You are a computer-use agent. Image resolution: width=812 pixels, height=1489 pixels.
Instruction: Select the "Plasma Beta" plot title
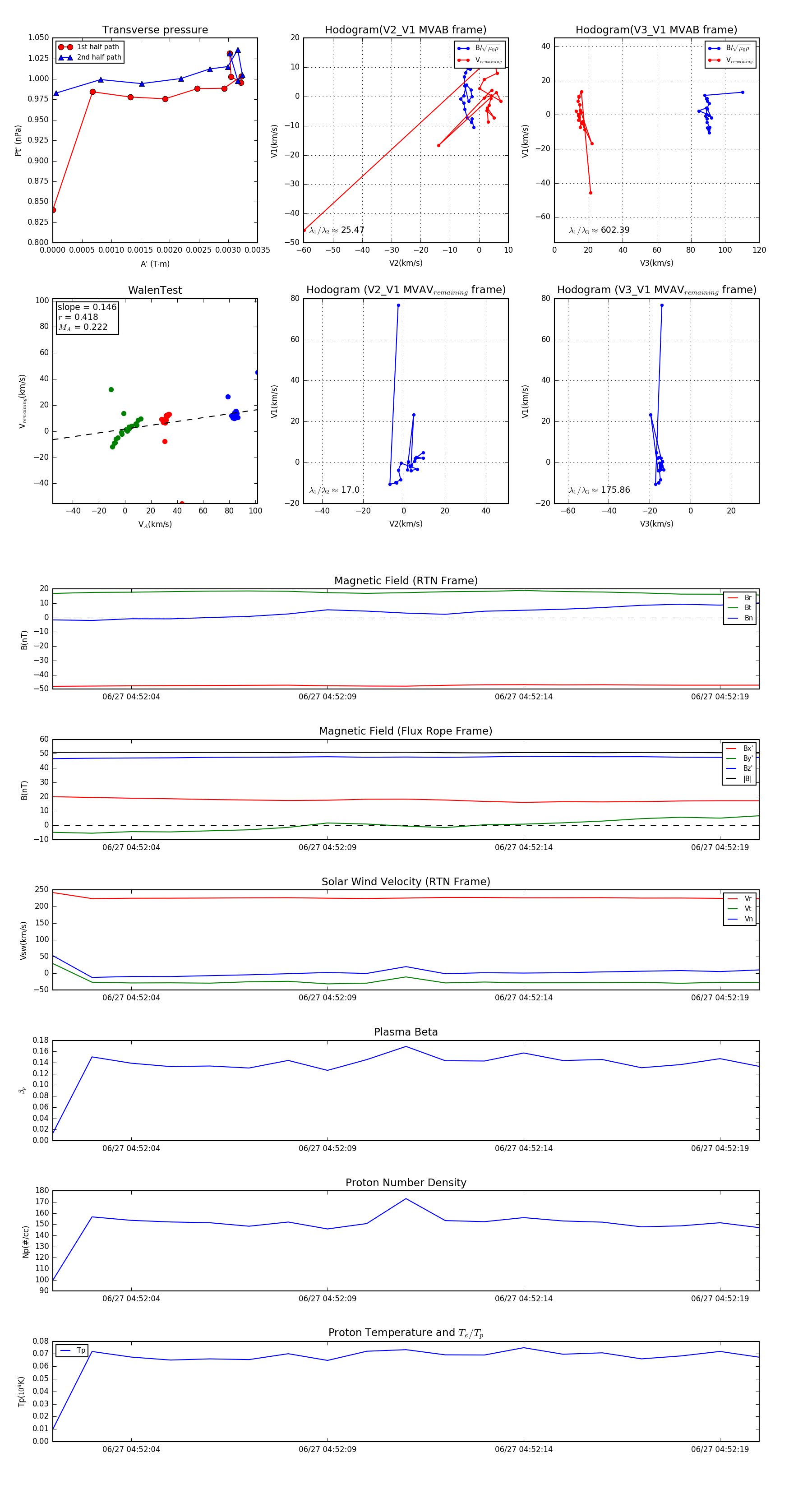pyautogui.click(x=406, y=1032)
